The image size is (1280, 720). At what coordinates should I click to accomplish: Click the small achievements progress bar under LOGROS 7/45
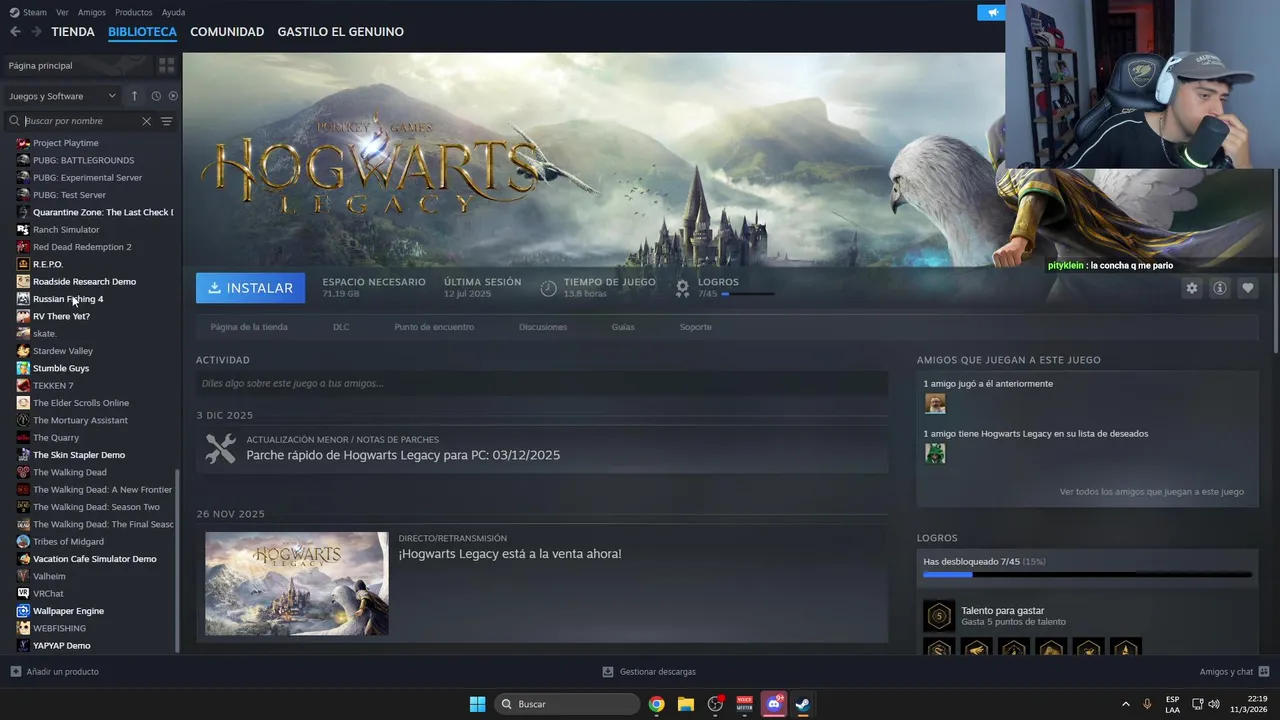pos(747,294)
